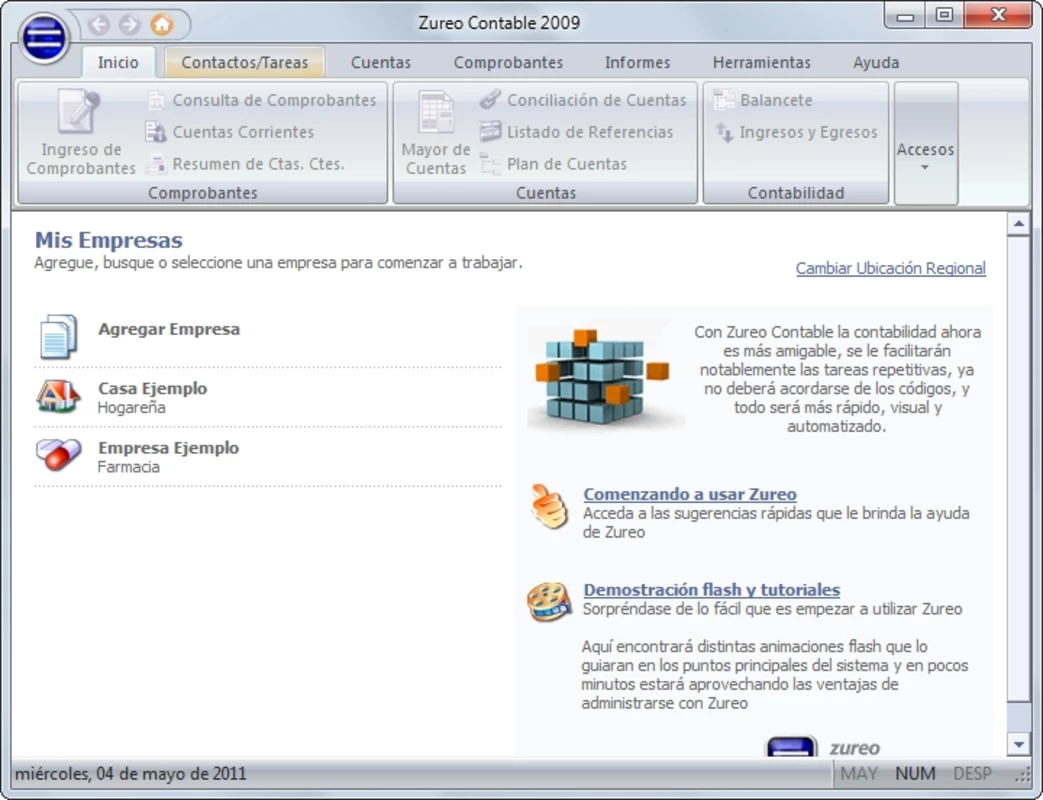Click the Mayor de Cuentas ledger icon
This screenshot has width=1043, height=800.
436,111
